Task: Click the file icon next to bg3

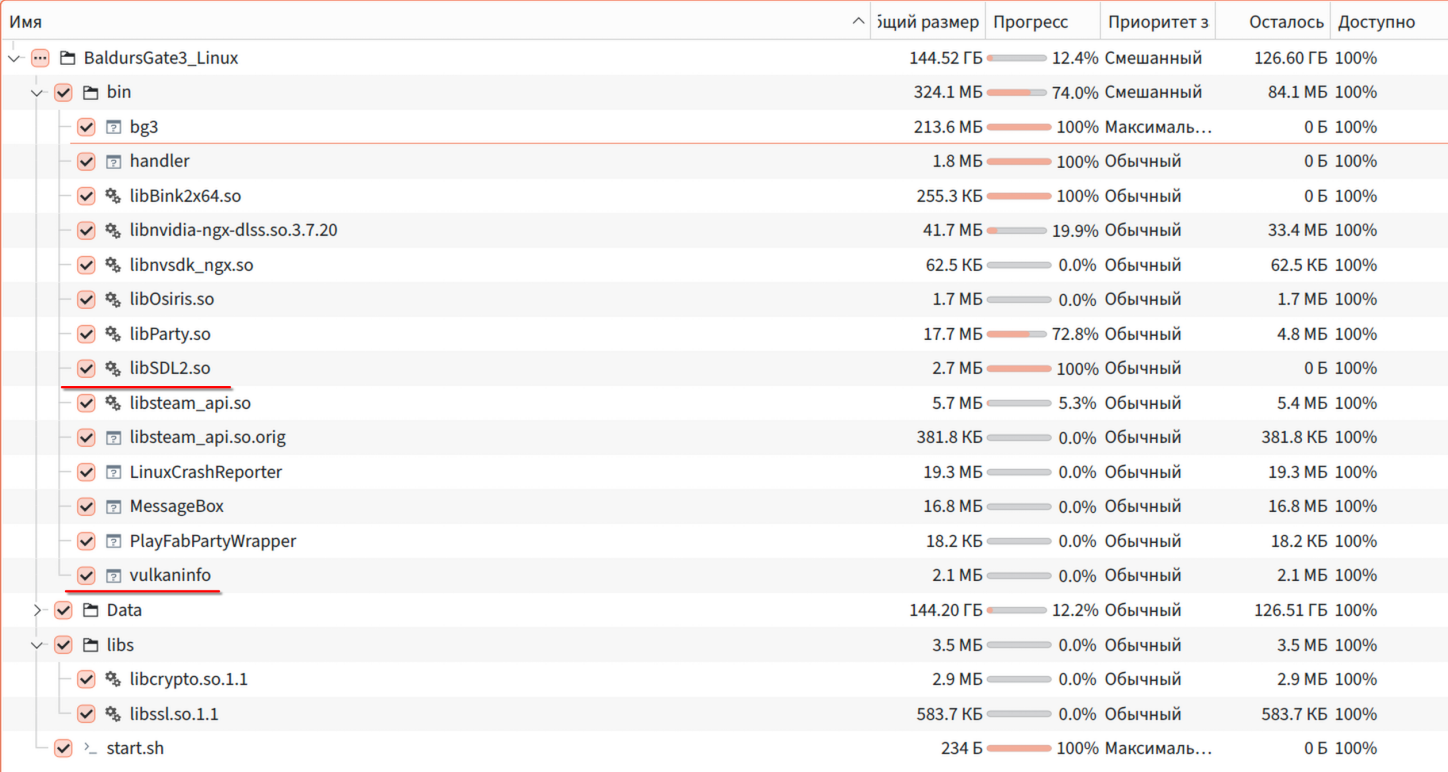Action: click(x=113, y=127)
